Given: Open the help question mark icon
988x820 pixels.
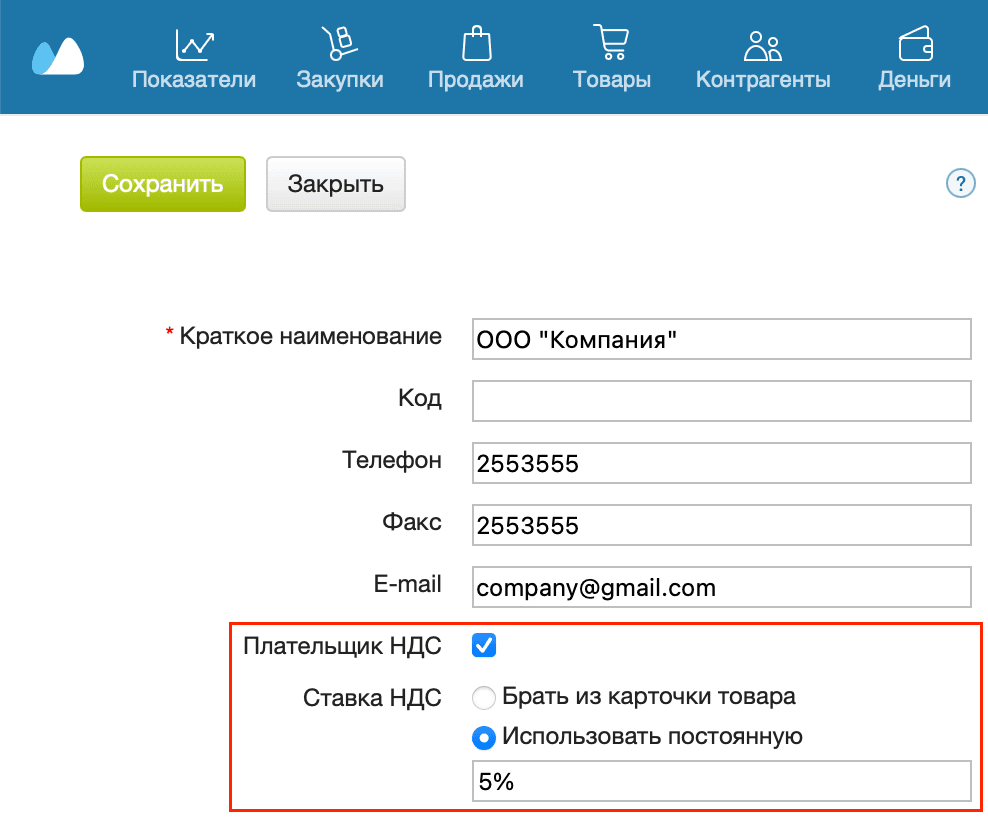Looking at the screenshot, I should [960, 183].
